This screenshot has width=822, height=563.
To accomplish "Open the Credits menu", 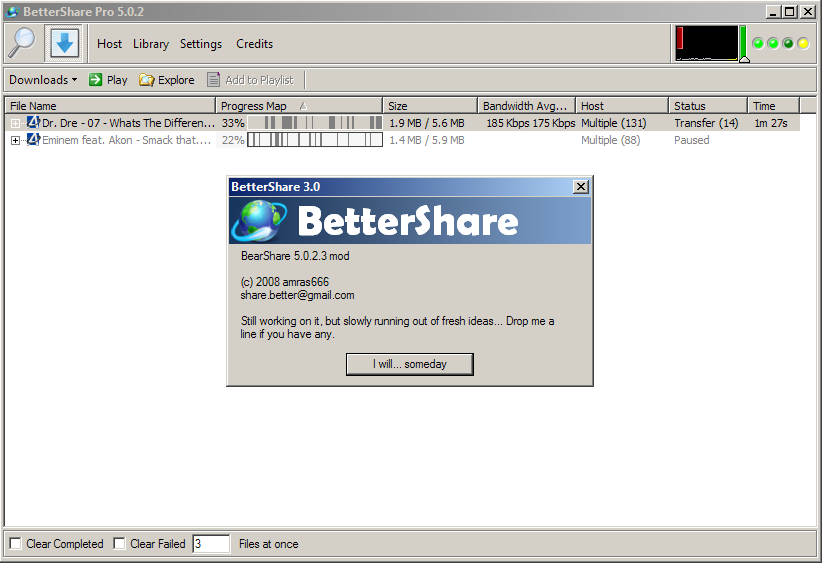I will click(x=254, y=44).
